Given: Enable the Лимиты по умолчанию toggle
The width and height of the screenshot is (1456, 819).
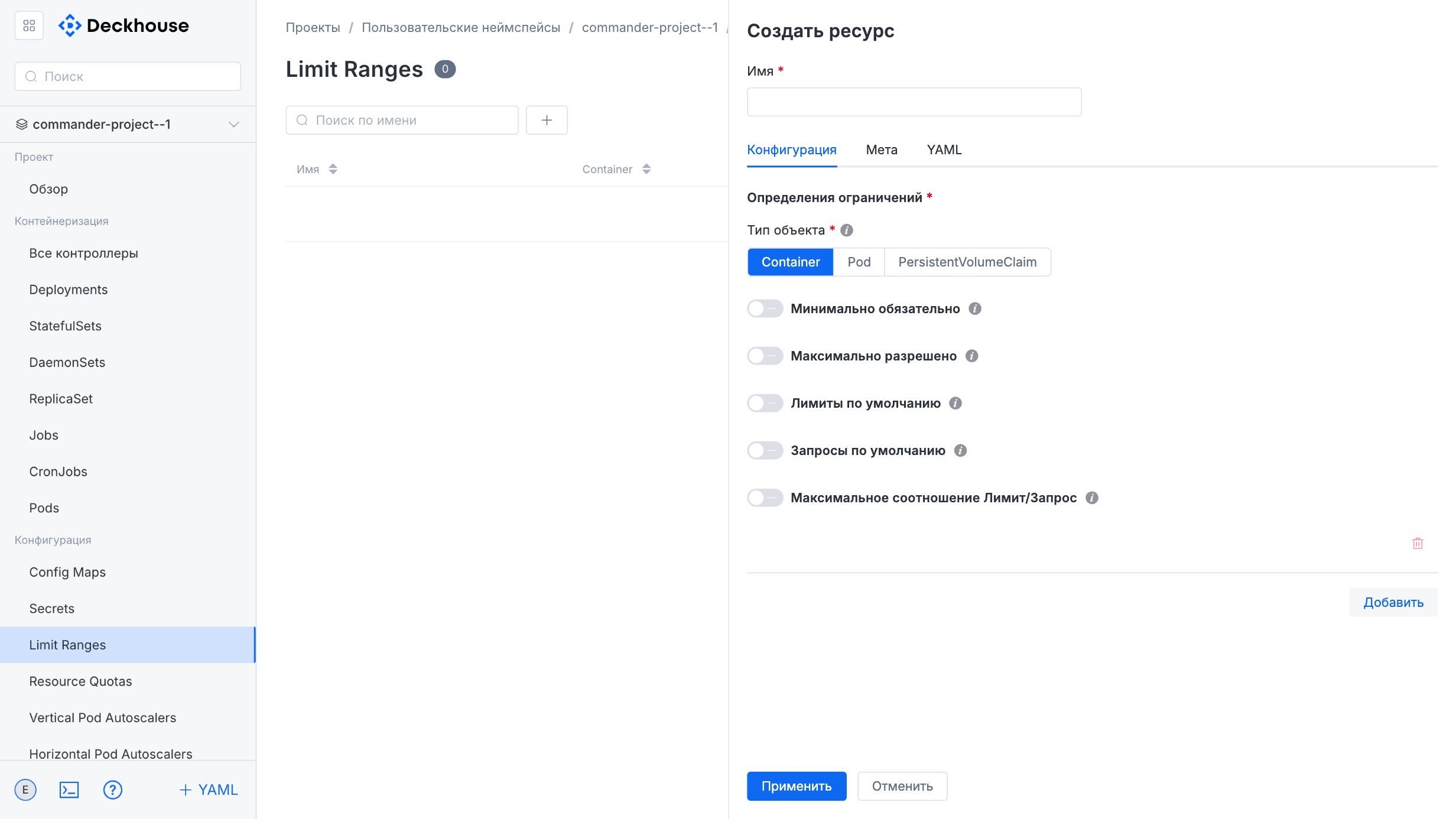Looking at the screenshot, I should 765,403.
